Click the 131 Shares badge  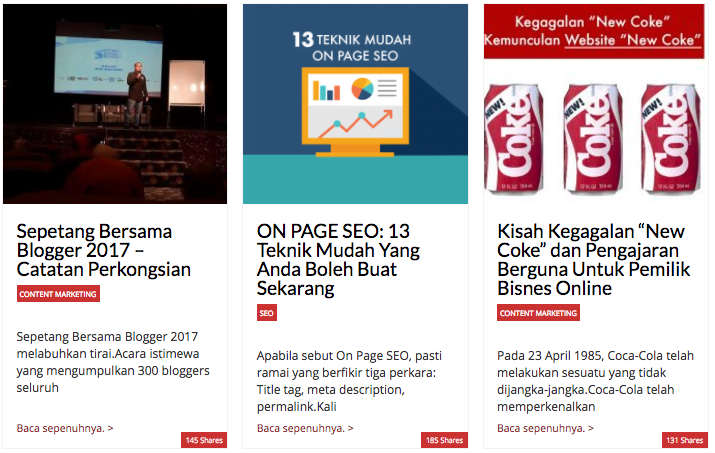685,440
